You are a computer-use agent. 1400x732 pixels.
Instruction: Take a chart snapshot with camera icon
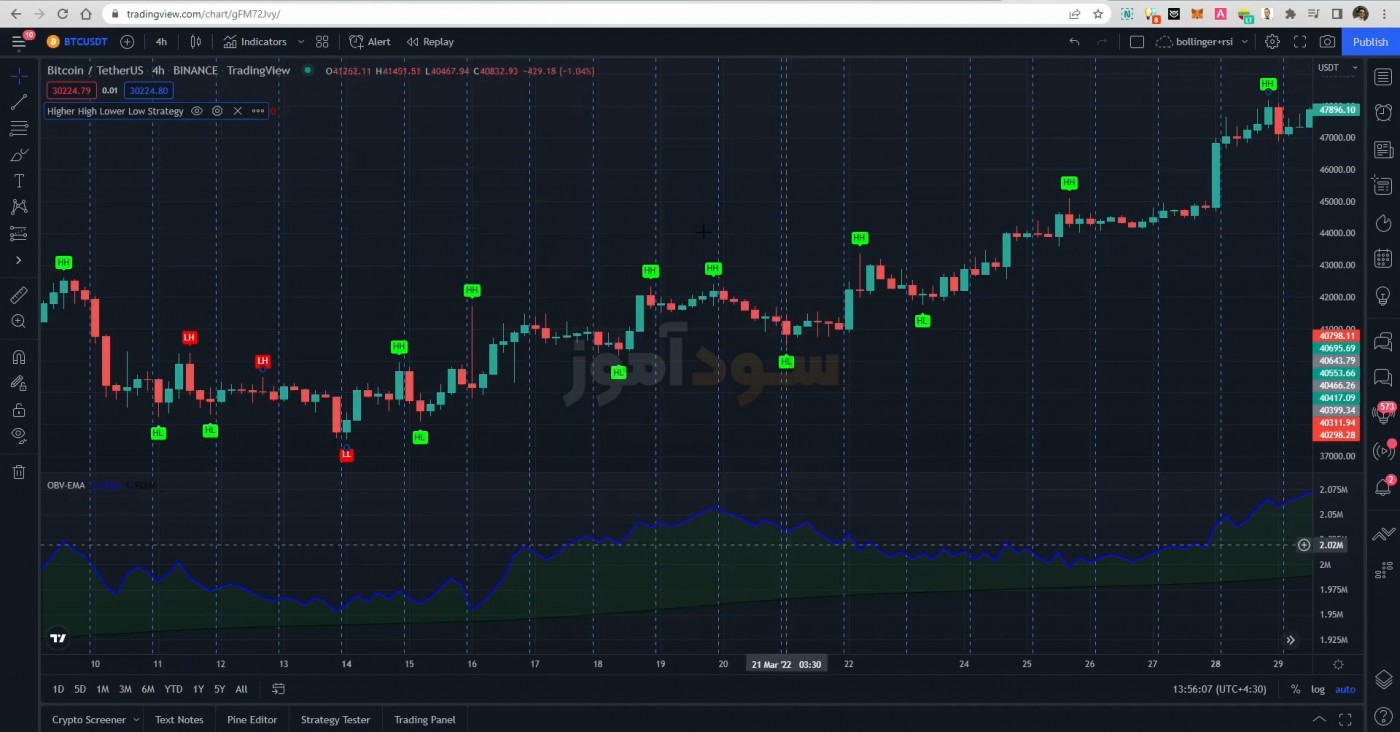click(1327, 42)
